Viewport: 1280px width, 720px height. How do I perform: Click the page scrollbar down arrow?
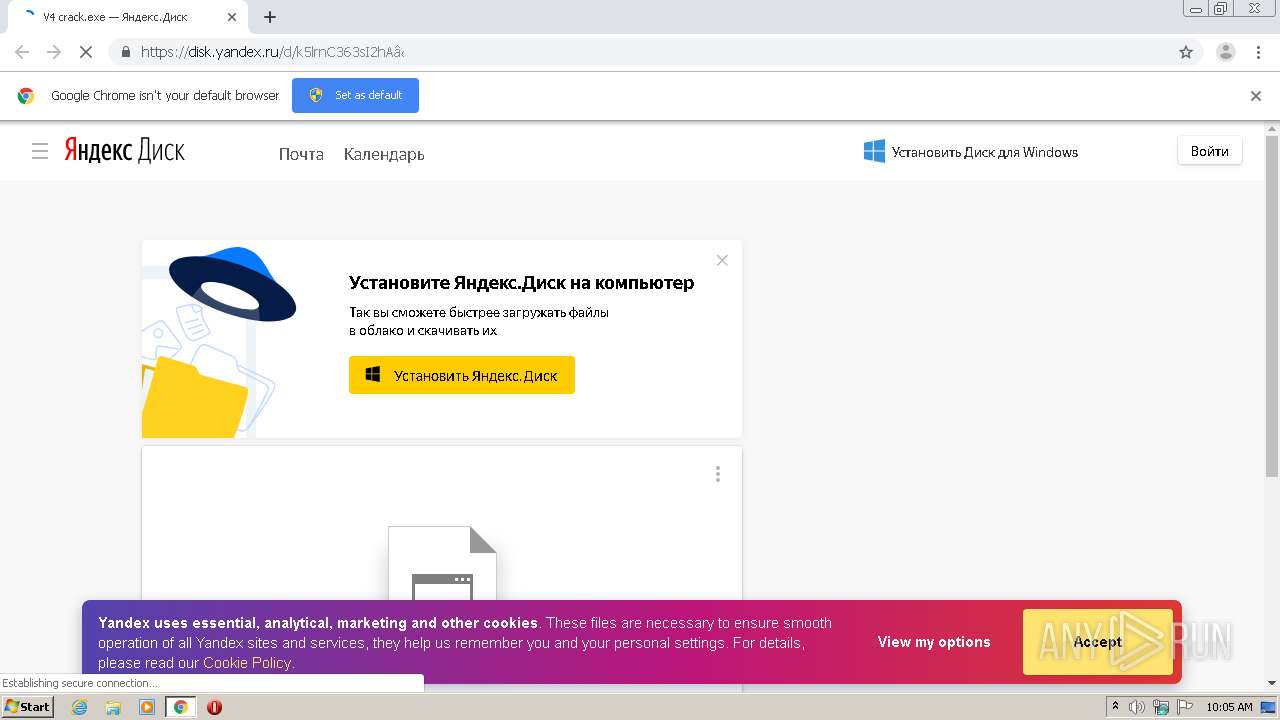point(1272,683)
